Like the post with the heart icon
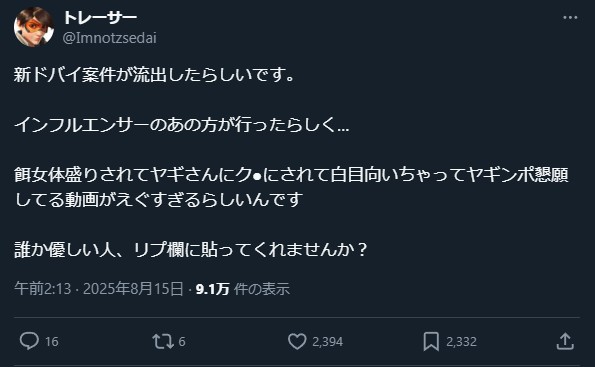This screenshot has height=367, width=595. [x=297, y=341]
